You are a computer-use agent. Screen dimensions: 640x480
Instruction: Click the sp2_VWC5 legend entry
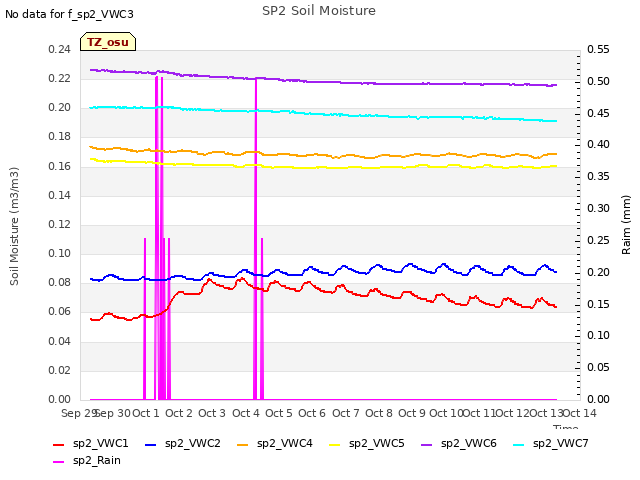[x=367, y=443]
